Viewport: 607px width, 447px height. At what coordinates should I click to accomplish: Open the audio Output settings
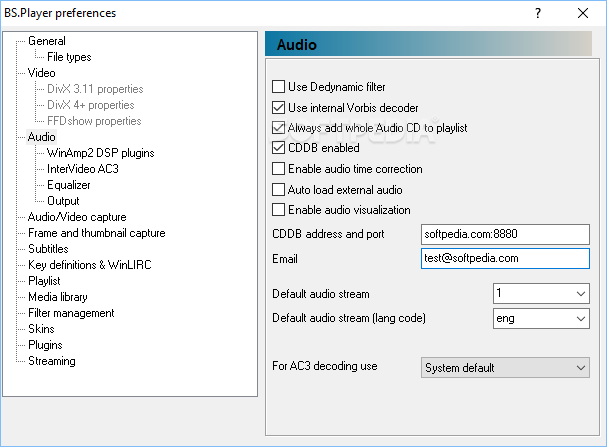click(63, 201)
